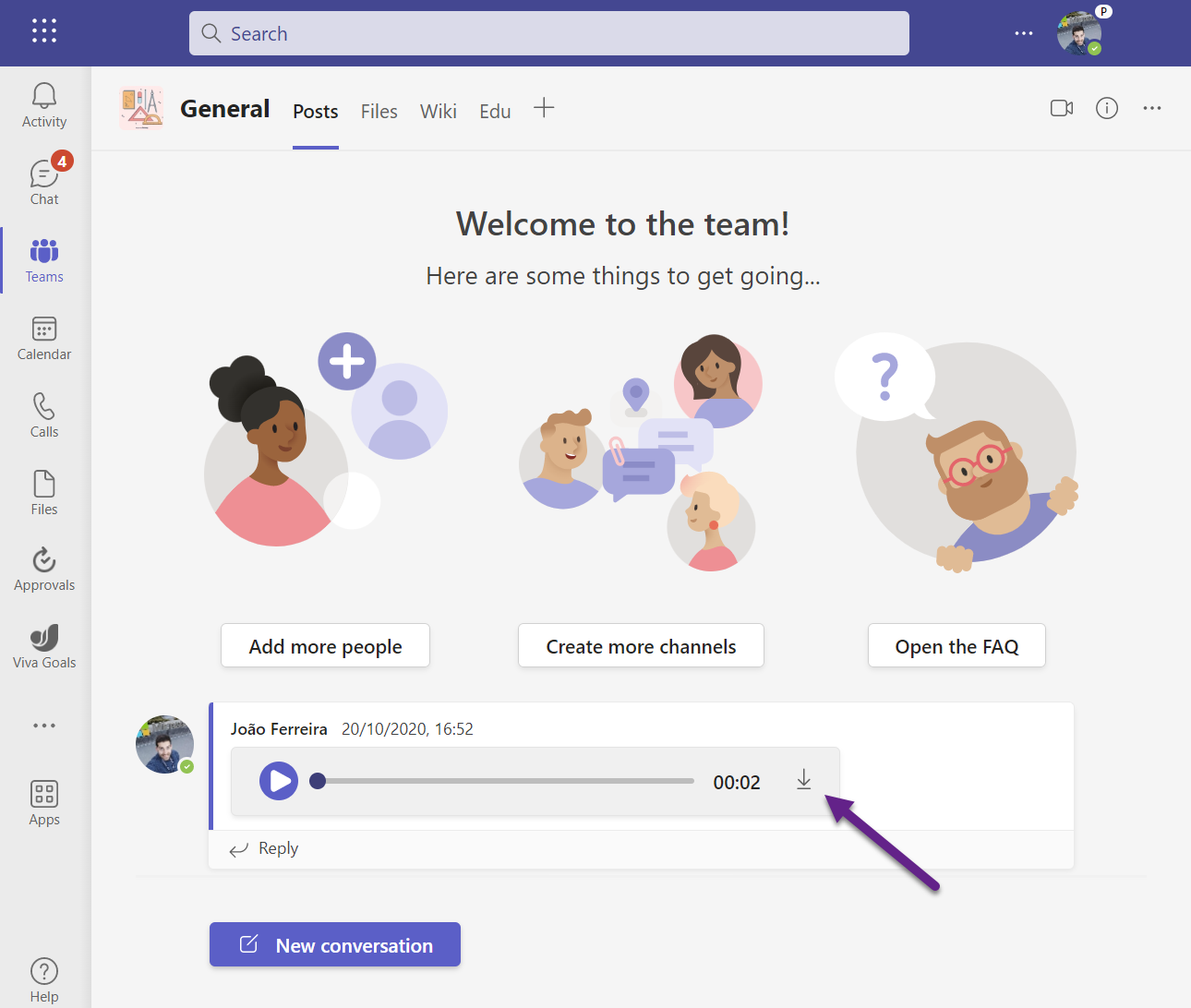Click the audio progress slider track
Viewport: 1191px width, 1008px height.
tap(508, 781)
